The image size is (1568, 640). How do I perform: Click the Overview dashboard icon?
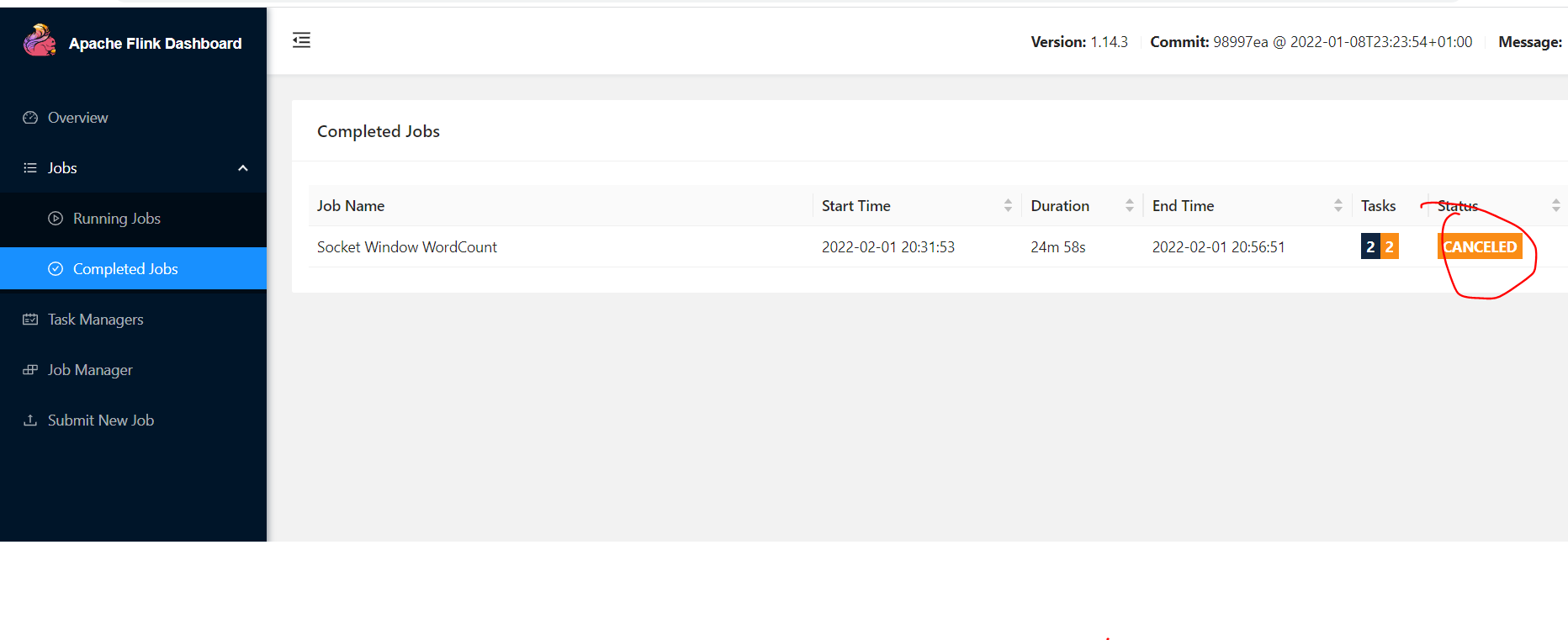tap(30, 118)
